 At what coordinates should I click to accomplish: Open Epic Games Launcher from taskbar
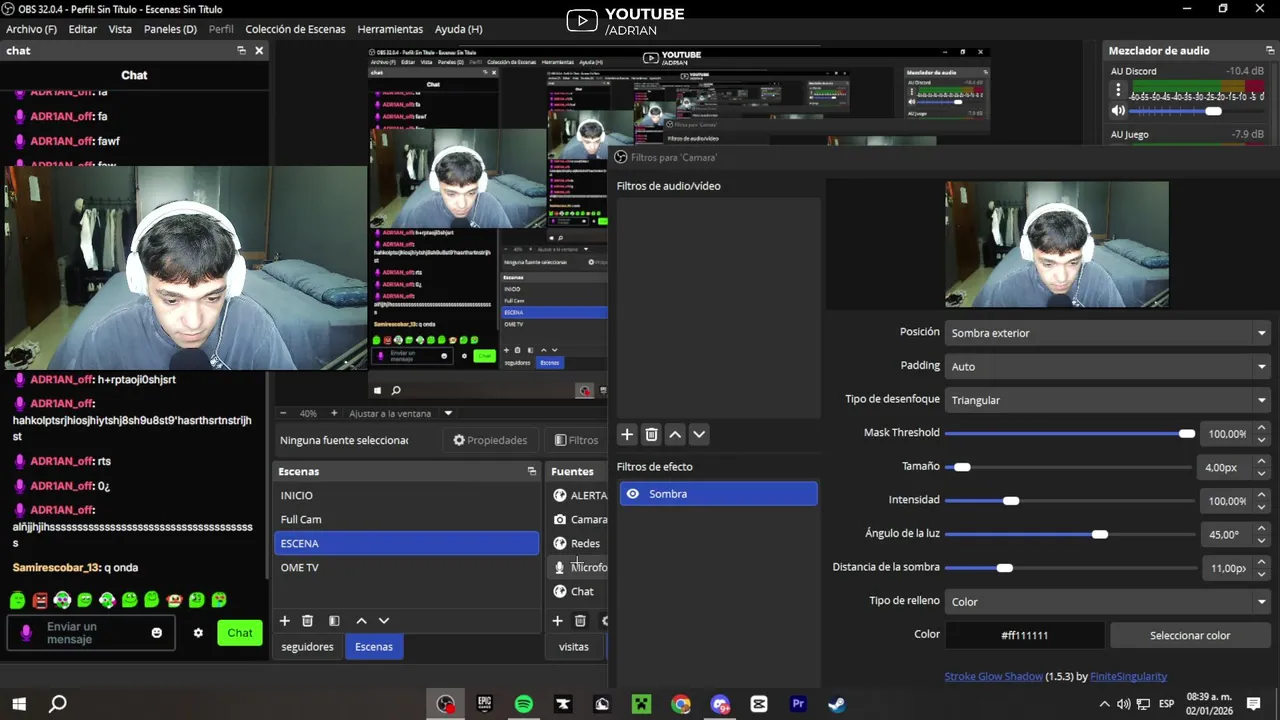click(485, 704)
